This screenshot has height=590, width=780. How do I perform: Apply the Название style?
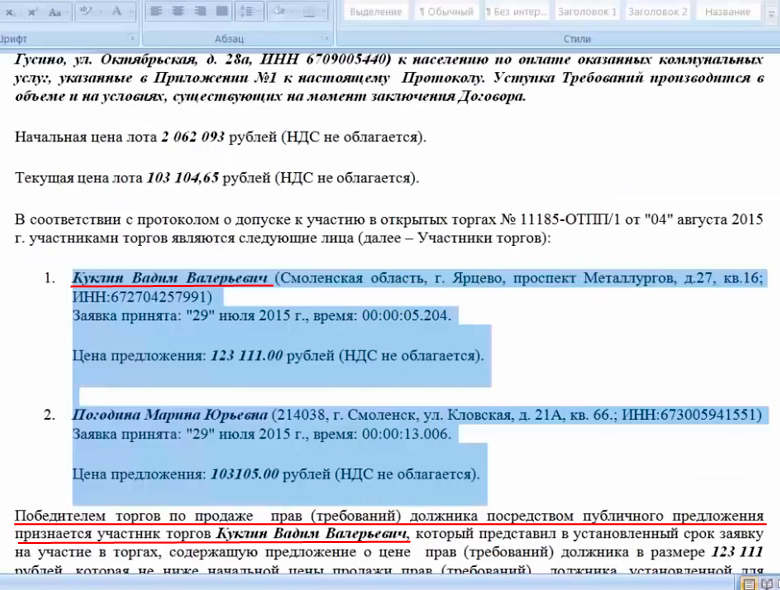[x=728, y=11]
